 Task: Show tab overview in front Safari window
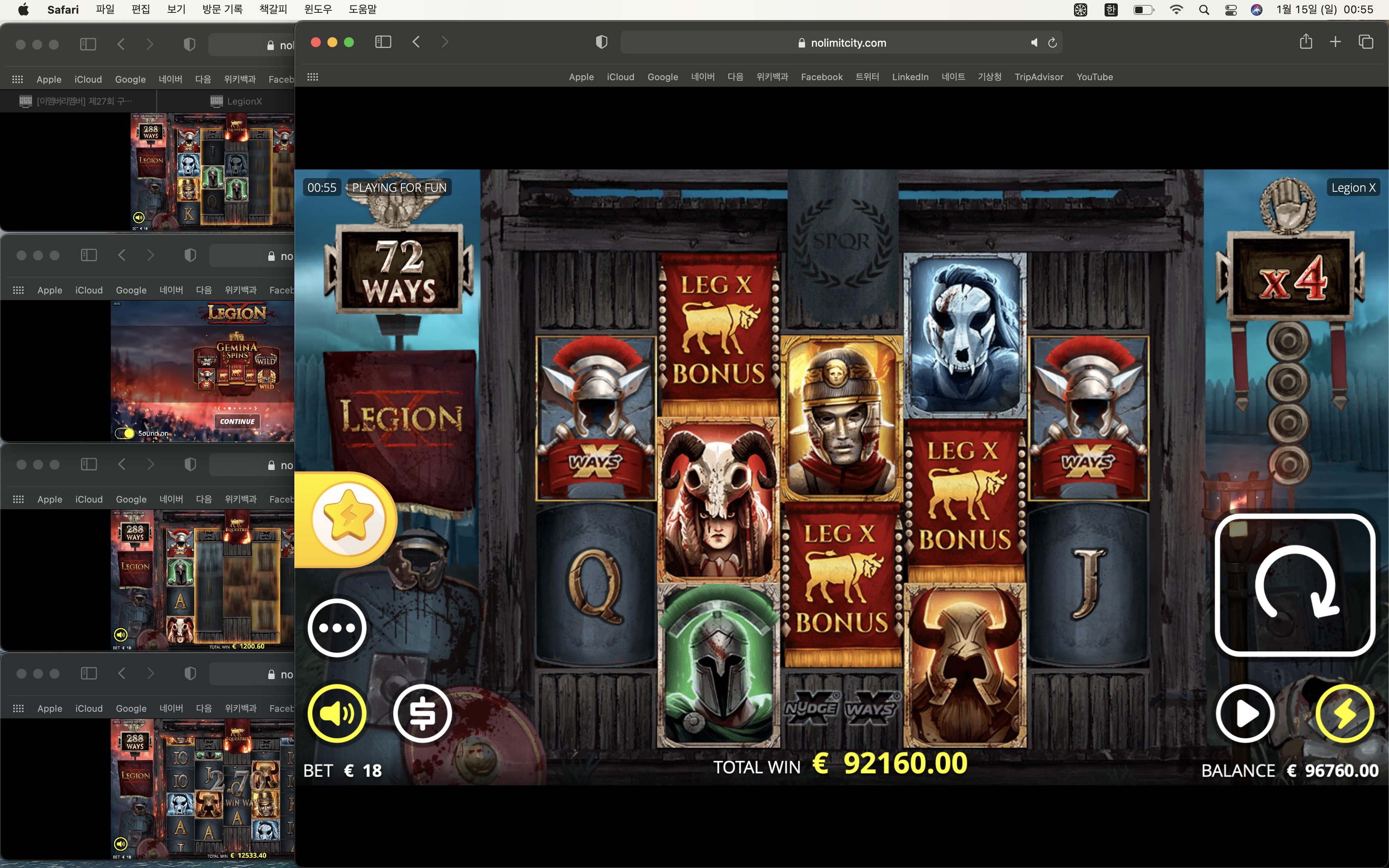(1366, 42)
